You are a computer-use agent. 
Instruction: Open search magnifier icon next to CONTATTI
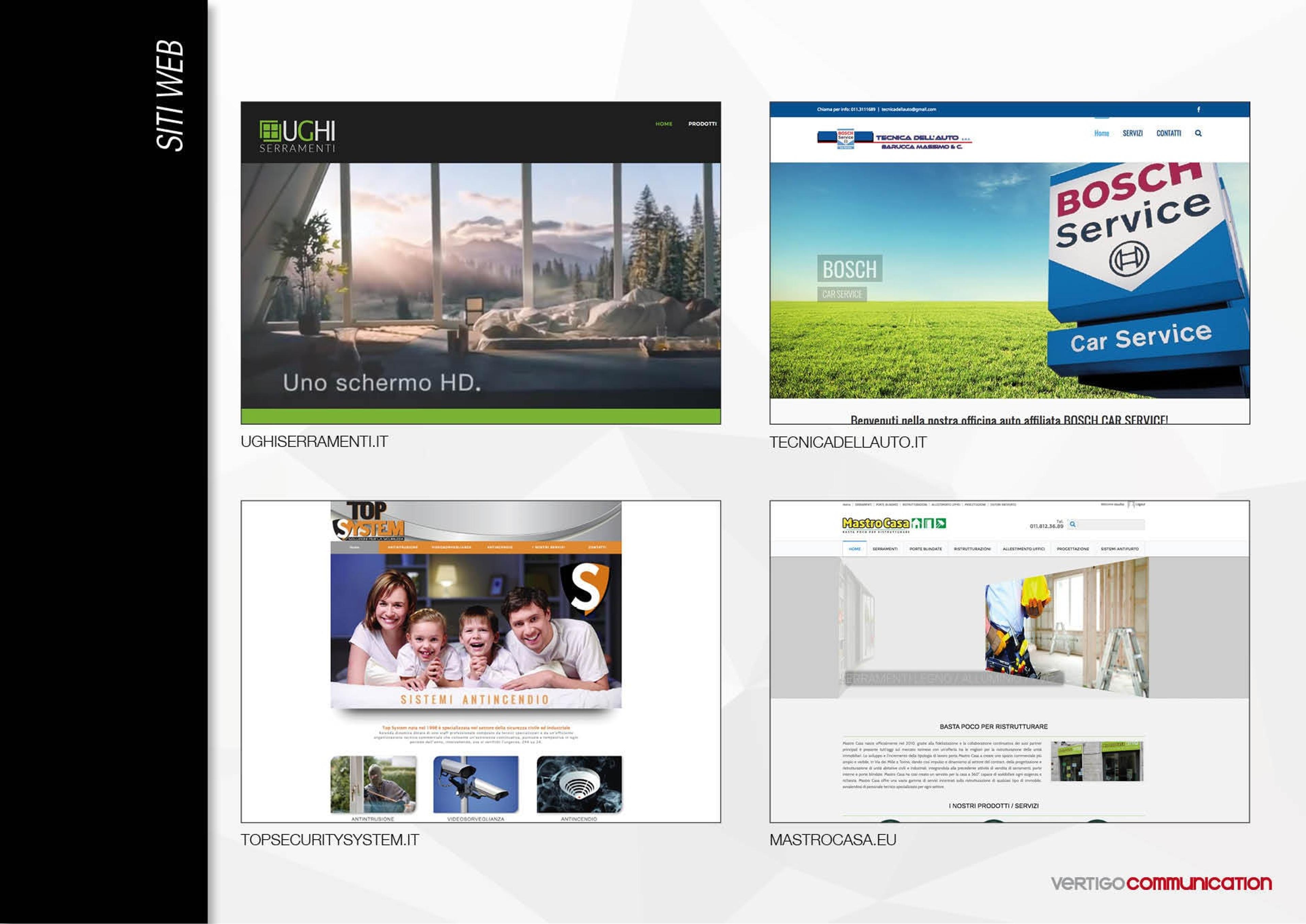tap(1198, 133)
